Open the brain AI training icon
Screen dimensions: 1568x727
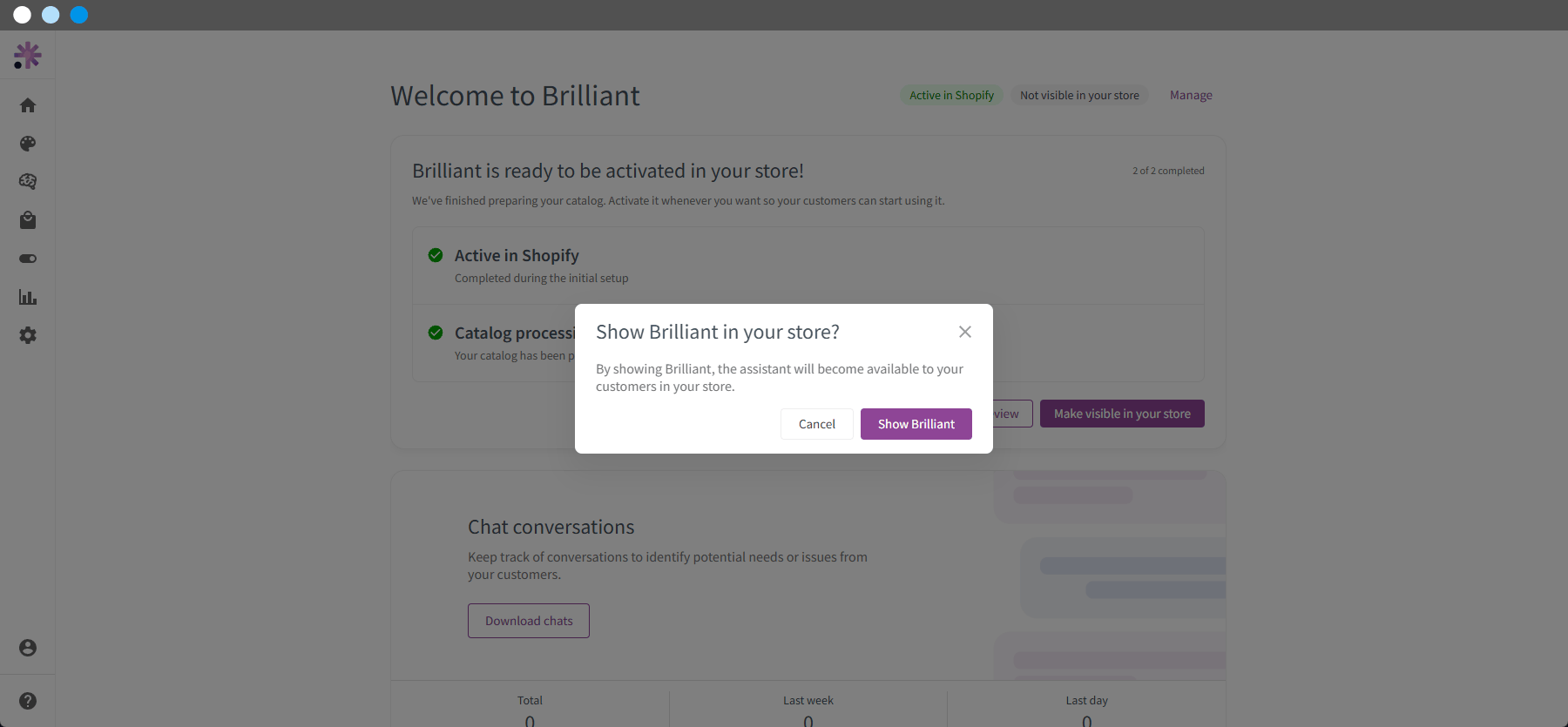[28, 182]
